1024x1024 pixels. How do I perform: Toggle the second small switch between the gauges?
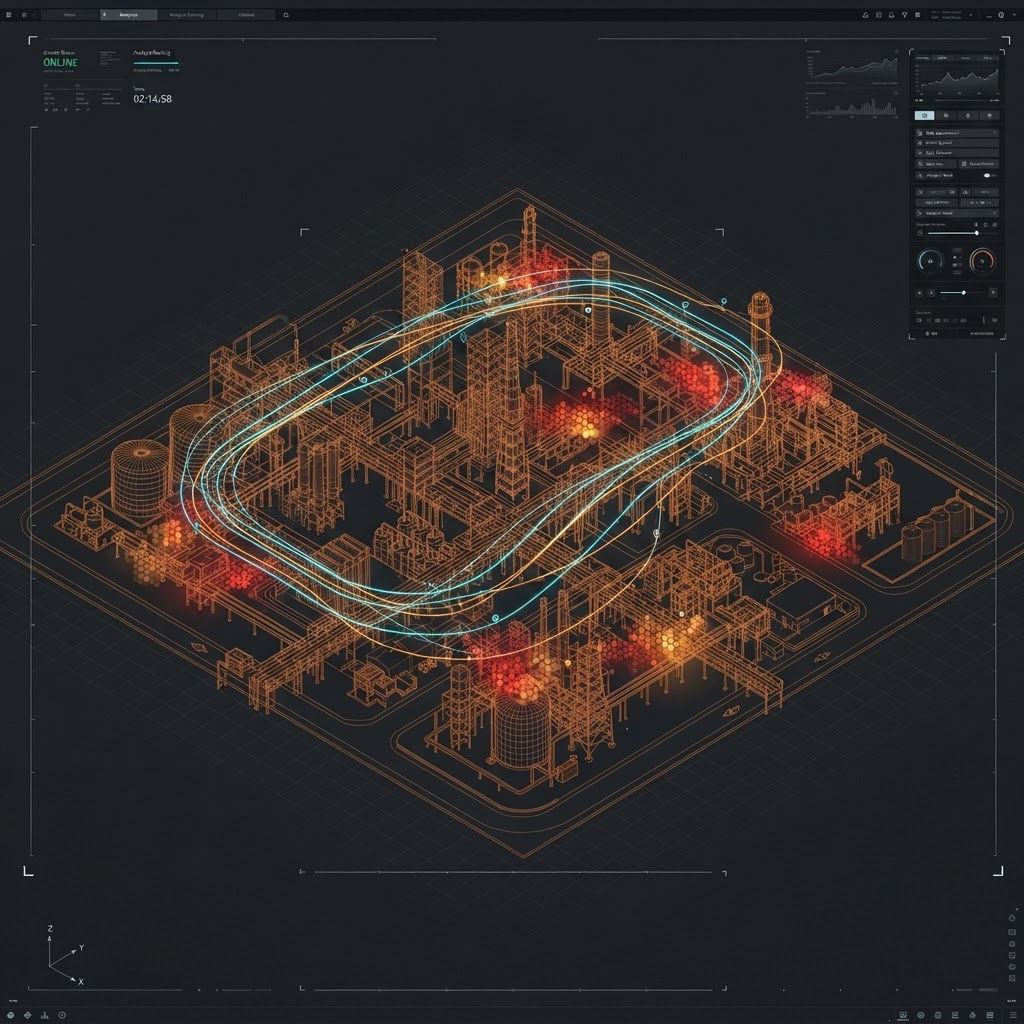point(957,257)
